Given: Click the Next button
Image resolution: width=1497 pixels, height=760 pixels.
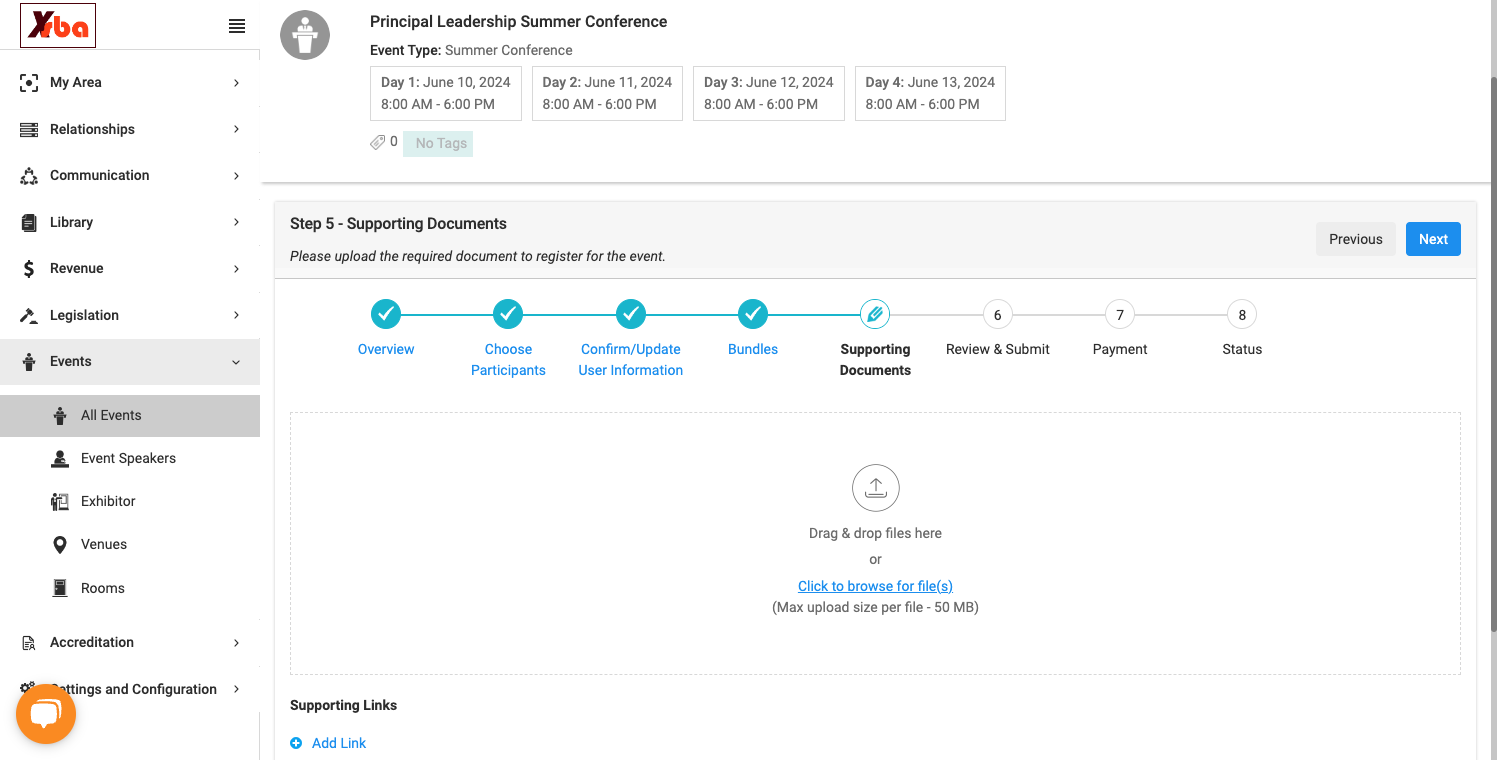Looking at the screenshot, I should click(x=1433, y=239).
